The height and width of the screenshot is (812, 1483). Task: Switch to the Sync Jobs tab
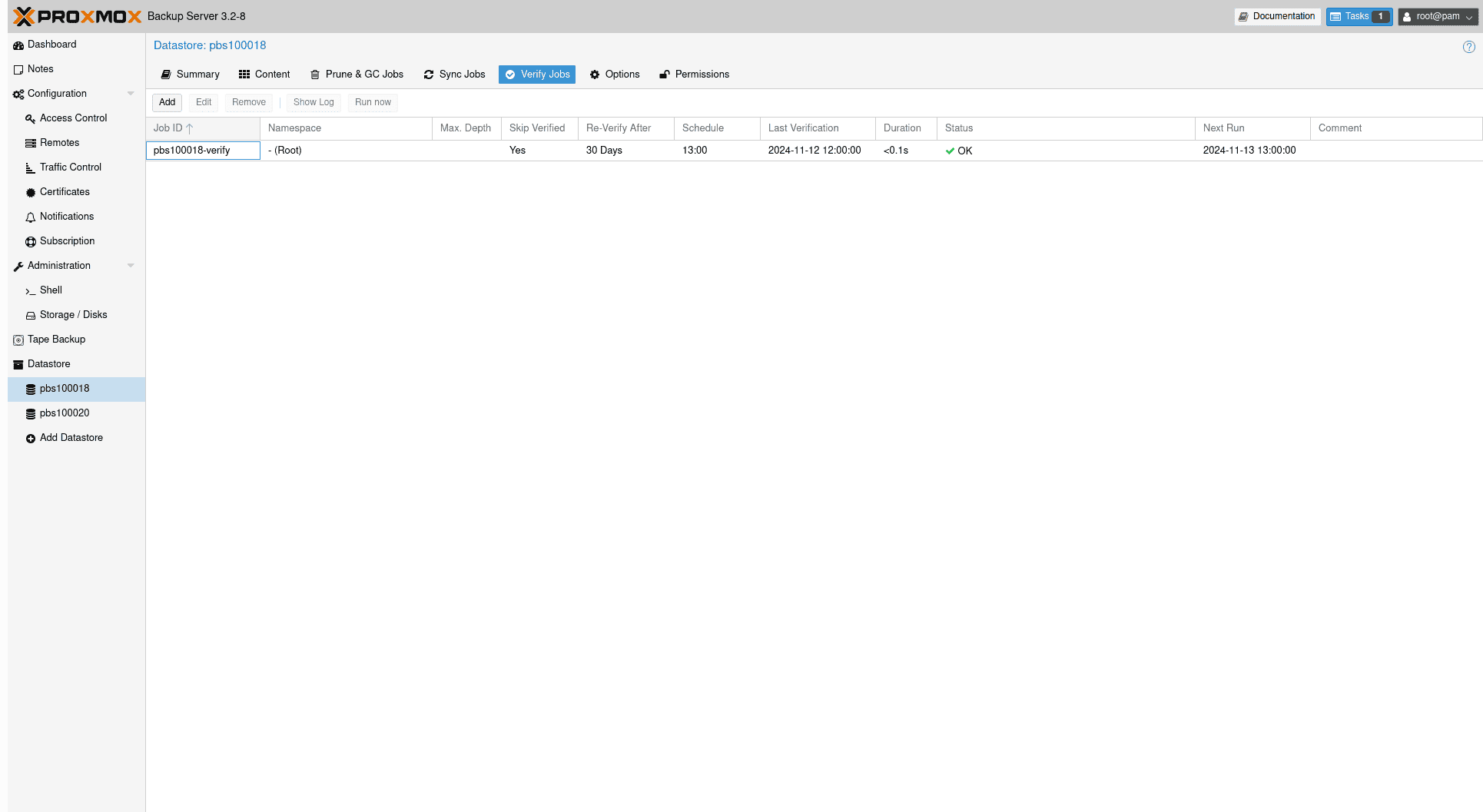[x=454, y=75]
